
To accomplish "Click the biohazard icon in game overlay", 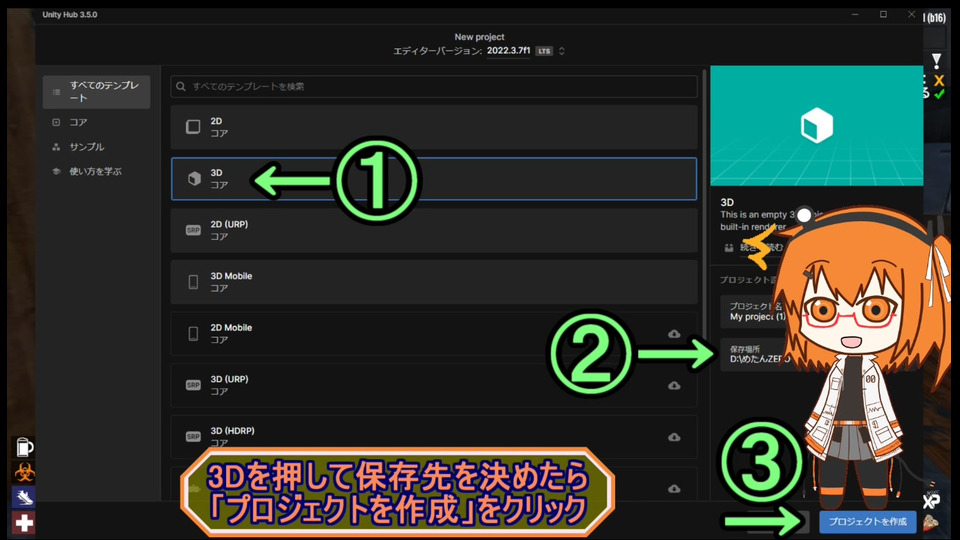I will tap(24, 473).
